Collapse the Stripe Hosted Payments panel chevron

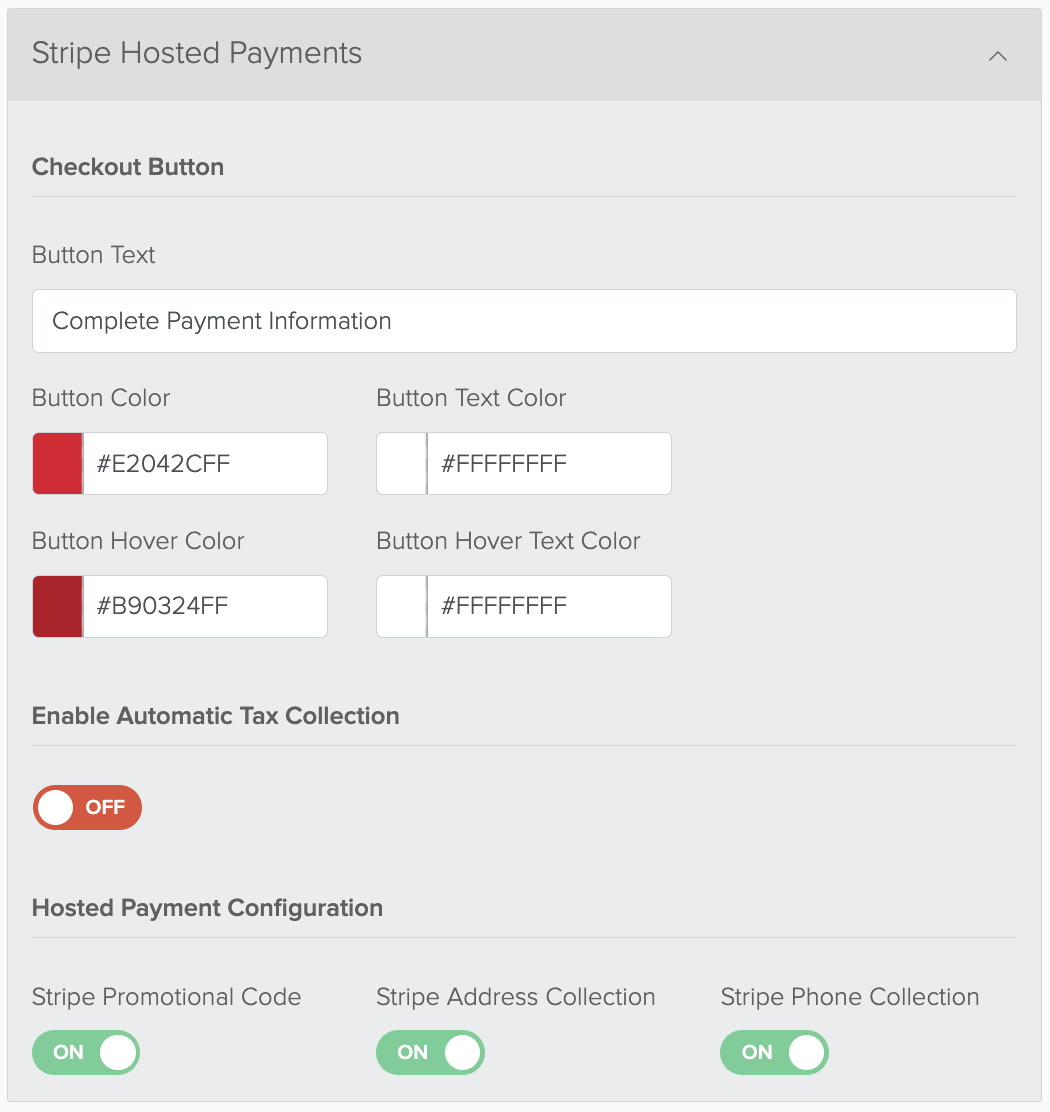[x=998, y=56]
